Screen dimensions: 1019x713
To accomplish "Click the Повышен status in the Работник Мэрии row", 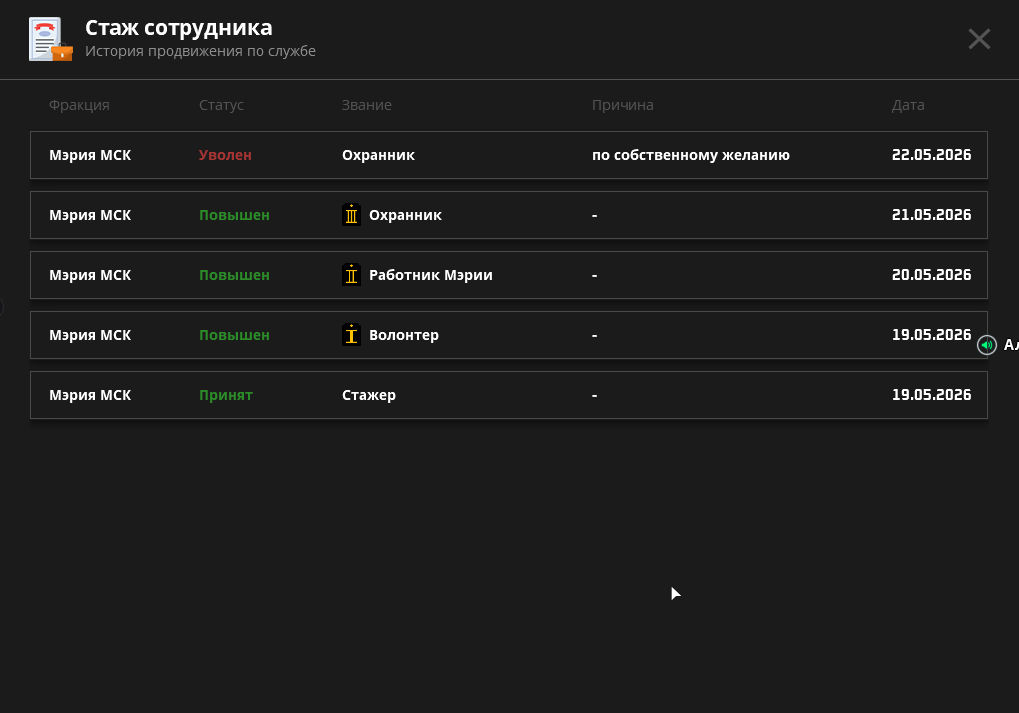I will pos(234,275).
